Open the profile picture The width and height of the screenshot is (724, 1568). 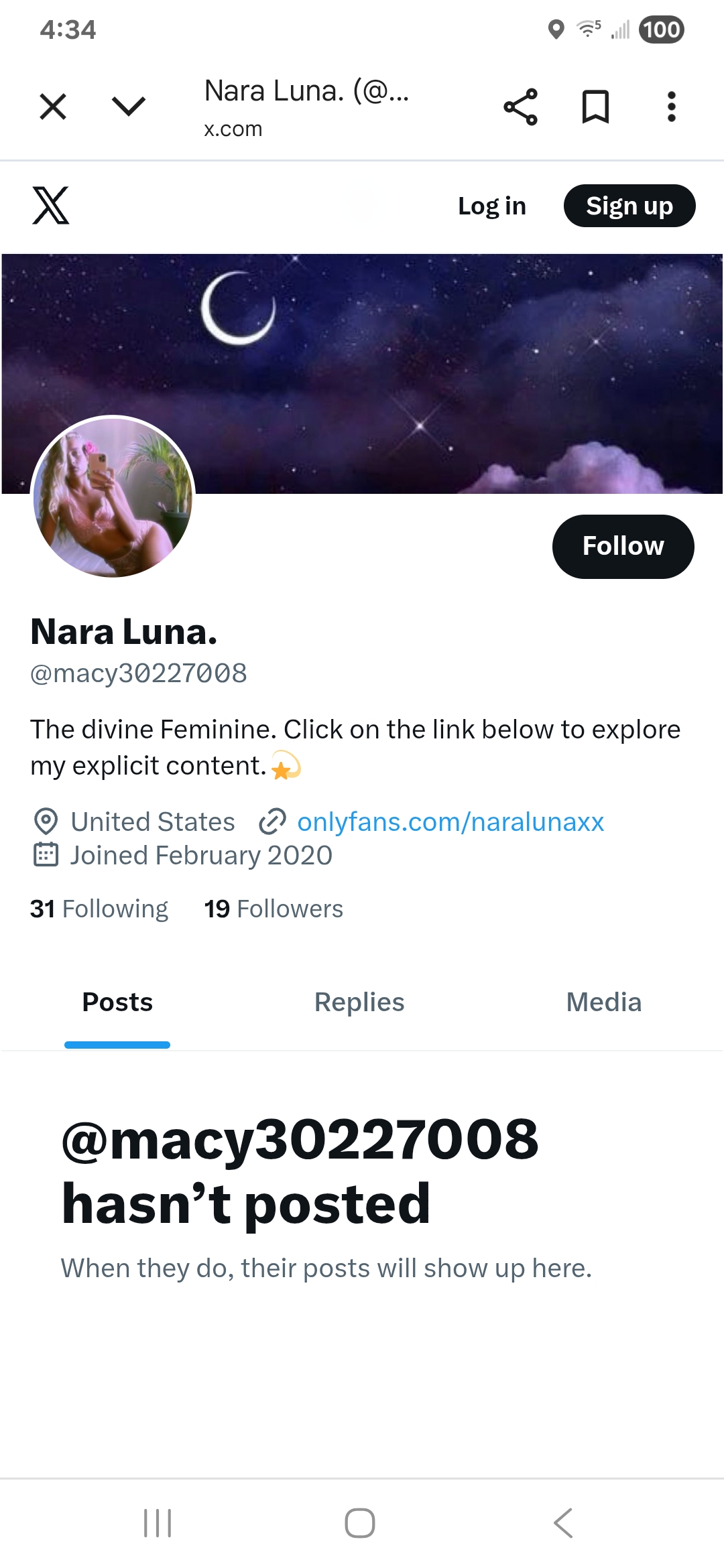pyautogui.click(x=113, y=497)
